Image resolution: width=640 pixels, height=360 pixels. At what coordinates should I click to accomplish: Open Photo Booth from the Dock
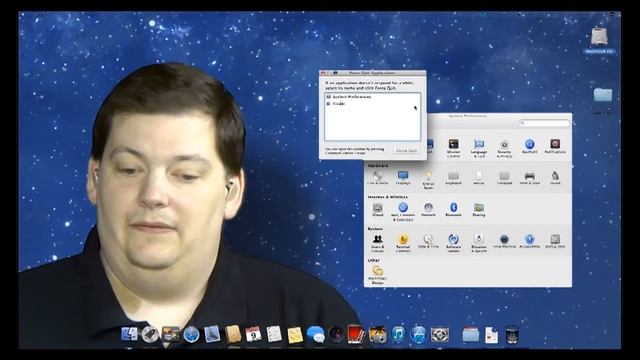click(356, 334)
